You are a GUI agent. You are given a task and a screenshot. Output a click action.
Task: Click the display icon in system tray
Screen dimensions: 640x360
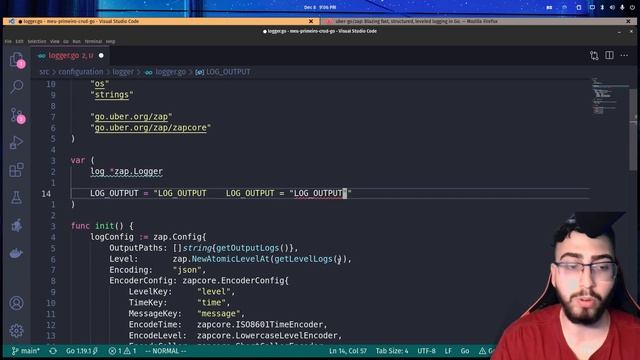point(592,7)
